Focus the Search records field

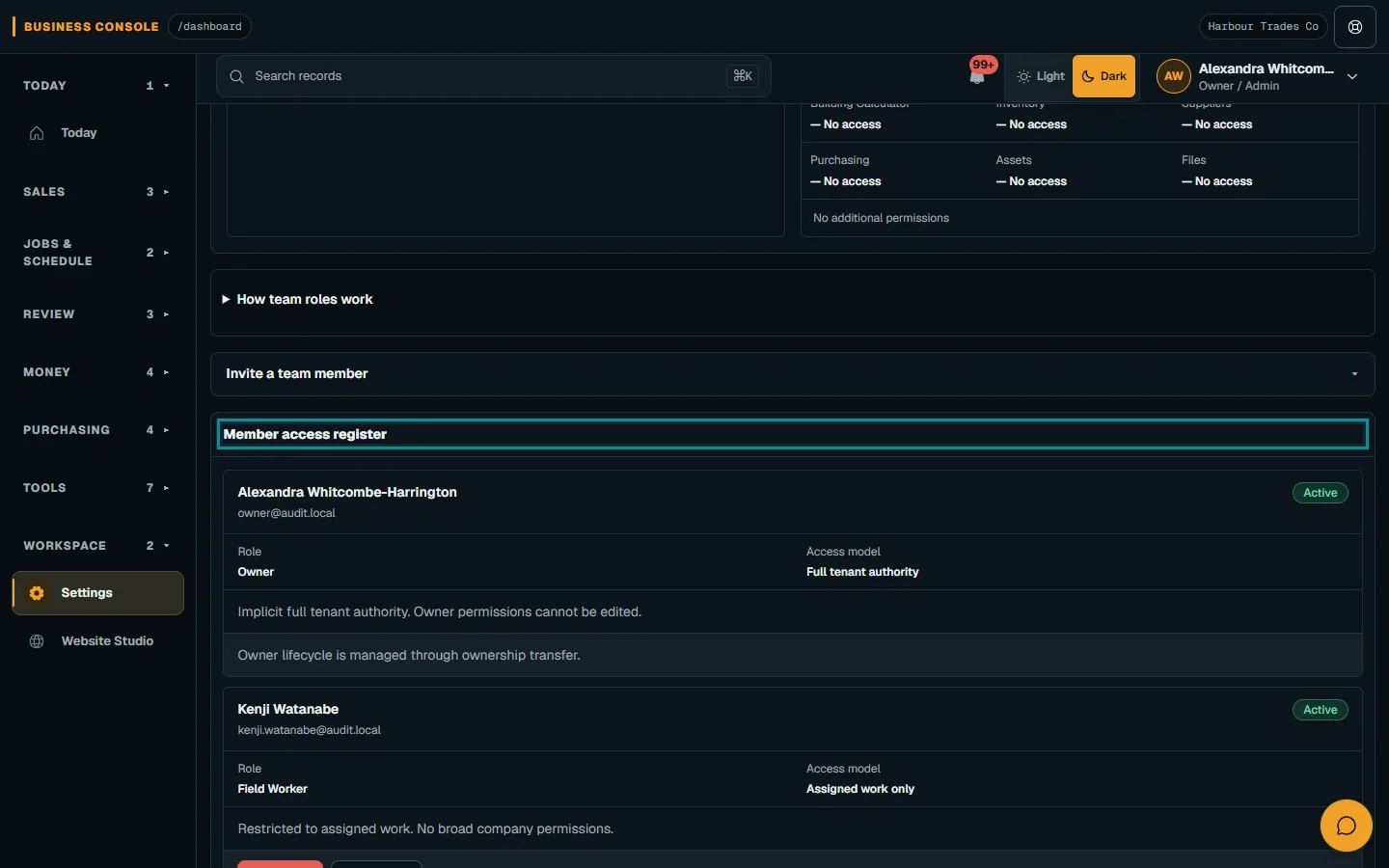[x=493, y=76]
